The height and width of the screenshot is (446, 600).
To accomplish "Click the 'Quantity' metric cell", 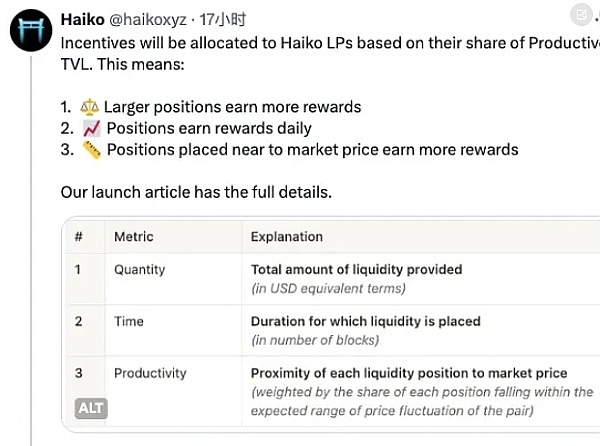I will point(139,270).
